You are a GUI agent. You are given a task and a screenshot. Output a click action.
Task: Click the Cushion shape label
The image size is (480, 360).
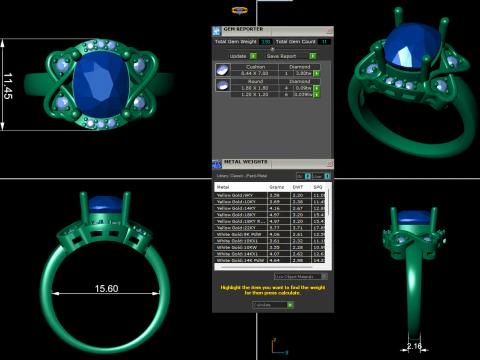[x=255, y=67]
